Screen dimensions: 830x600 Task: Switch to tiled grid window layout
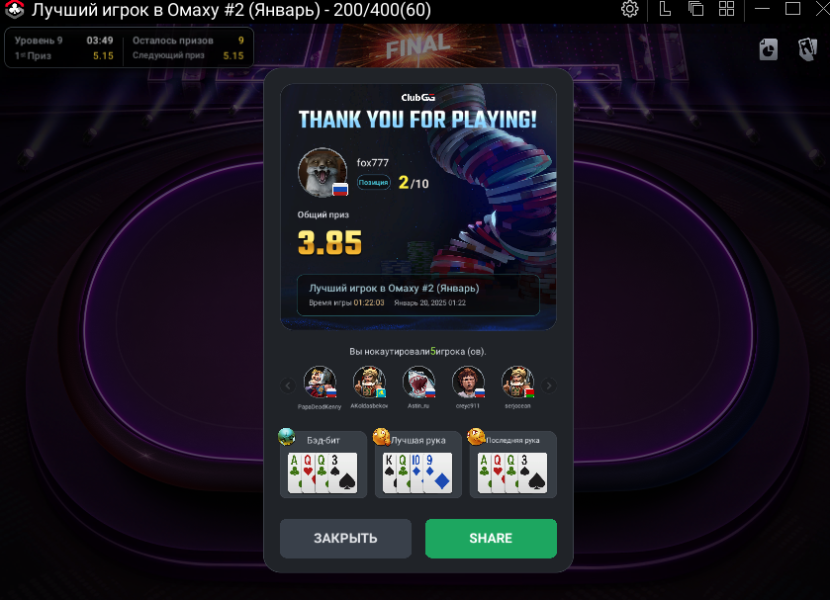726,9
